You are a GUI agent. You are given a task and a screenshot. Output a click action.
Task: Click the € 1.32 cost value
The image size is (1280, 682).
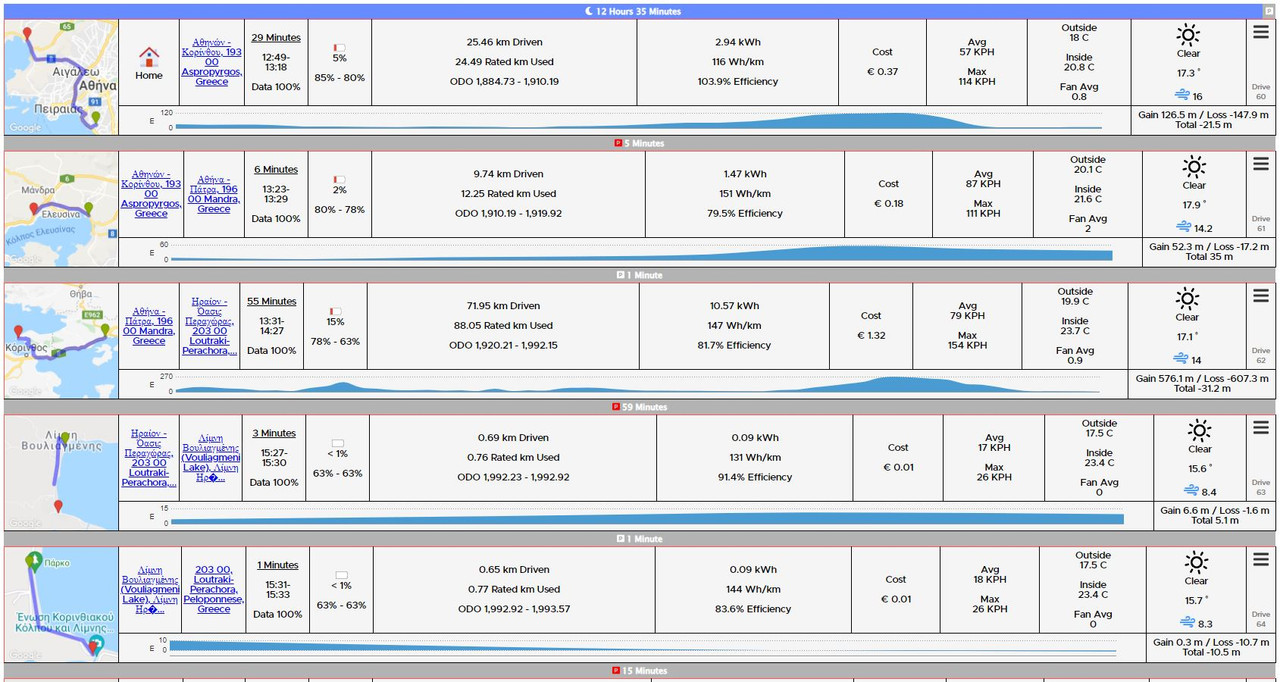871,335
